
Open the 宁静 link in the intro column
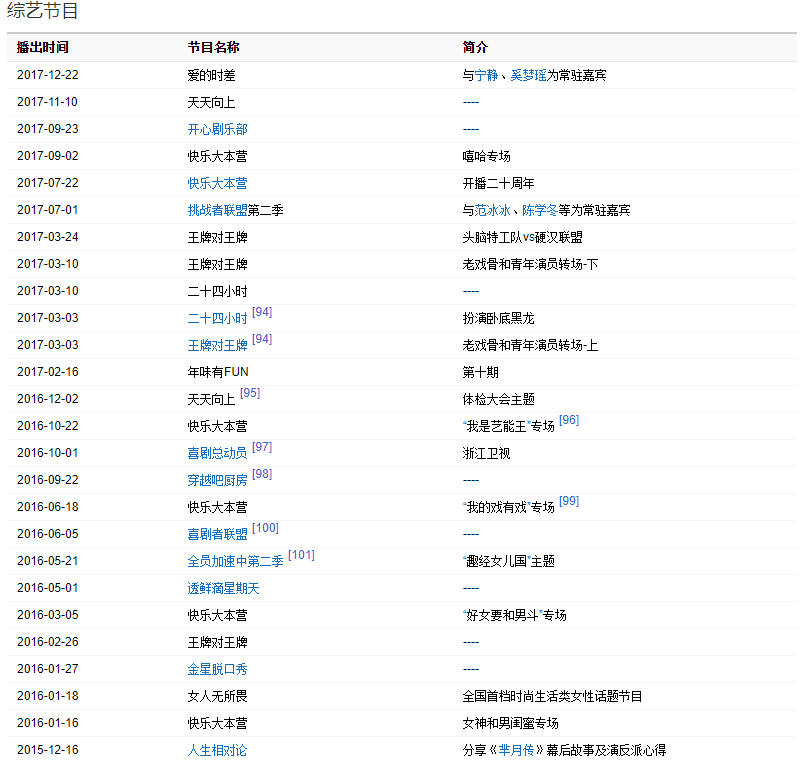486,75
